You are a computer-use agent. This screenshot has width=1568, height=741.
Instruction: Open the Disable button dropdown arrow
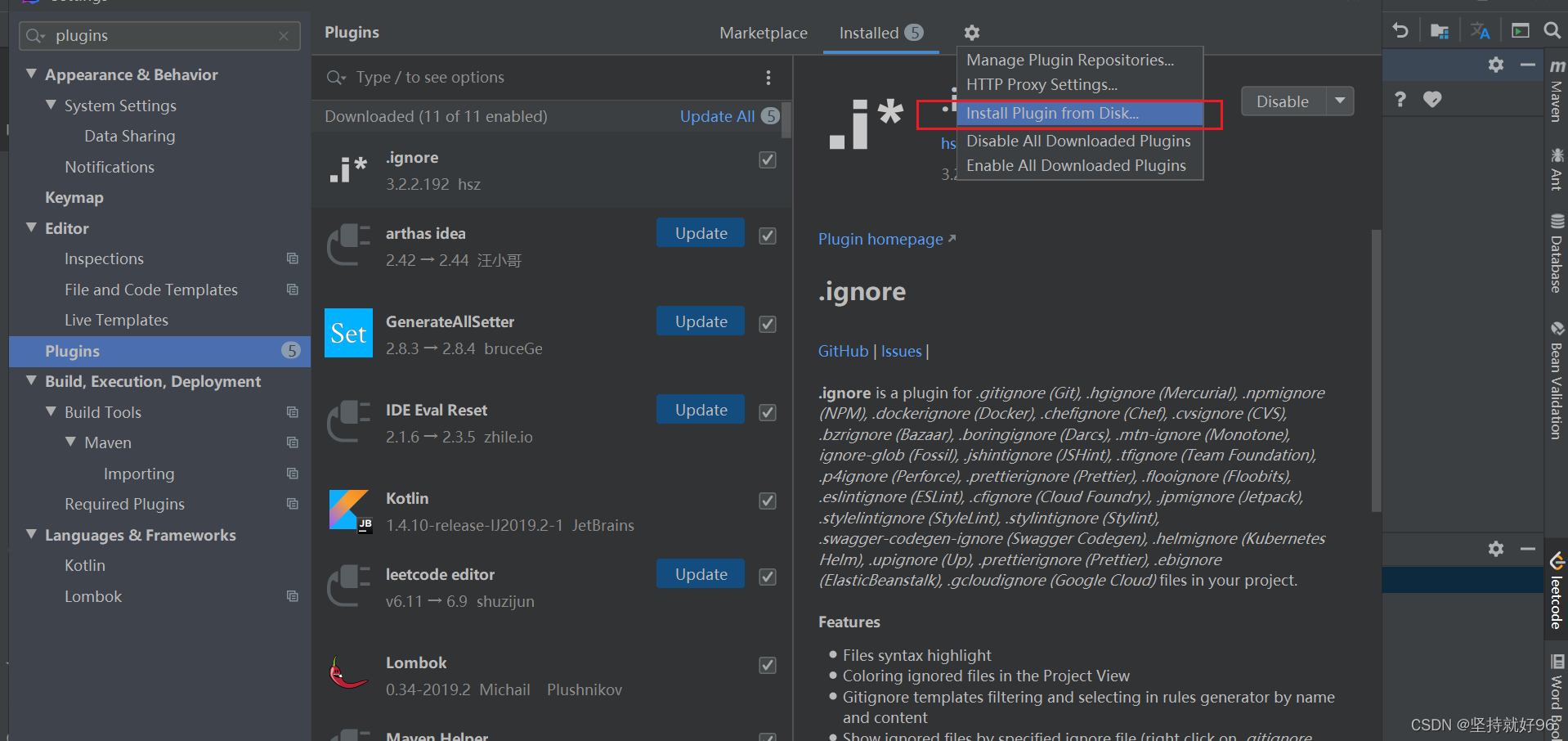pos(1340,101)
